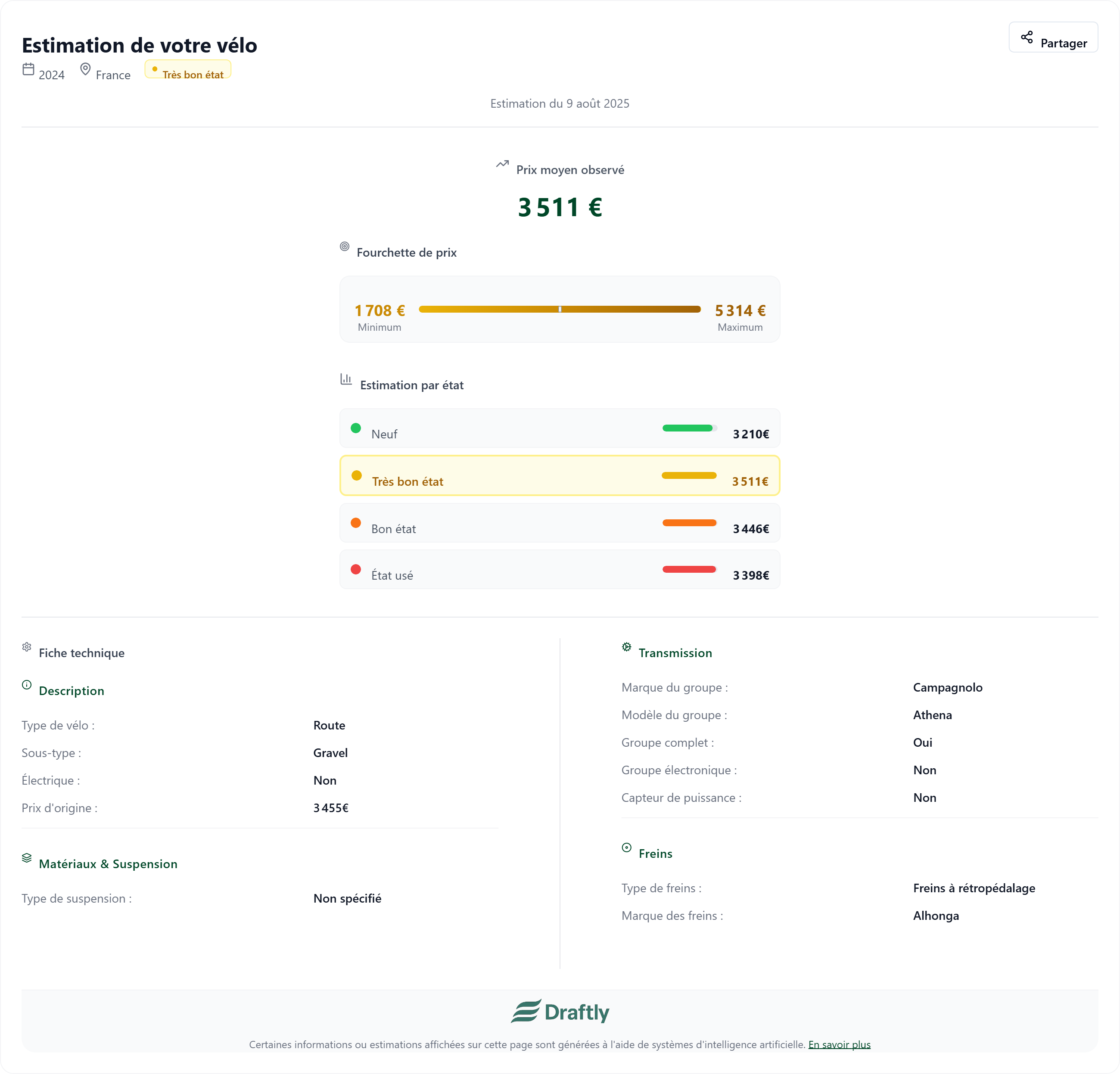The width and height of the screenshot is (1120, 1074).
Task: Click the info icon beside Description heading
Action: 27,684
